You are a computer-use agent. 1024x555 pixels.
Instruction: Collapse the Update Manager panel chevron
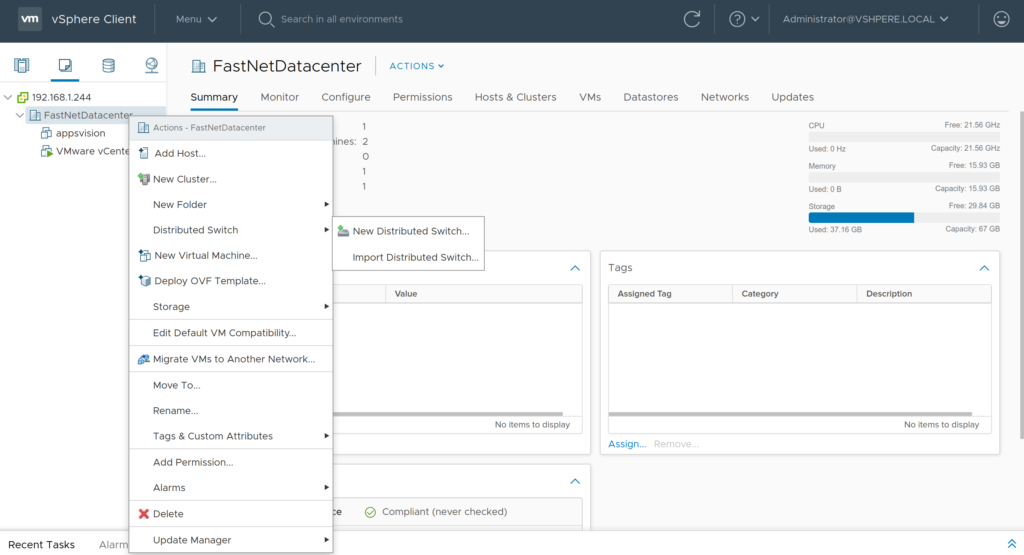pos(575,481)
